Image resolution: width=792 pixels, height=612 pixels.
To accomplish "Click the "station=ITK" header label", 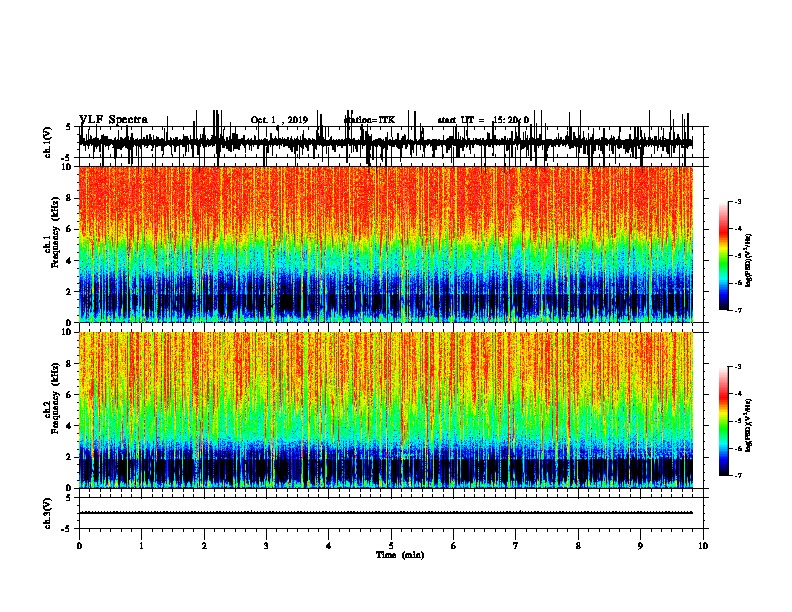I will coord(369,120).
